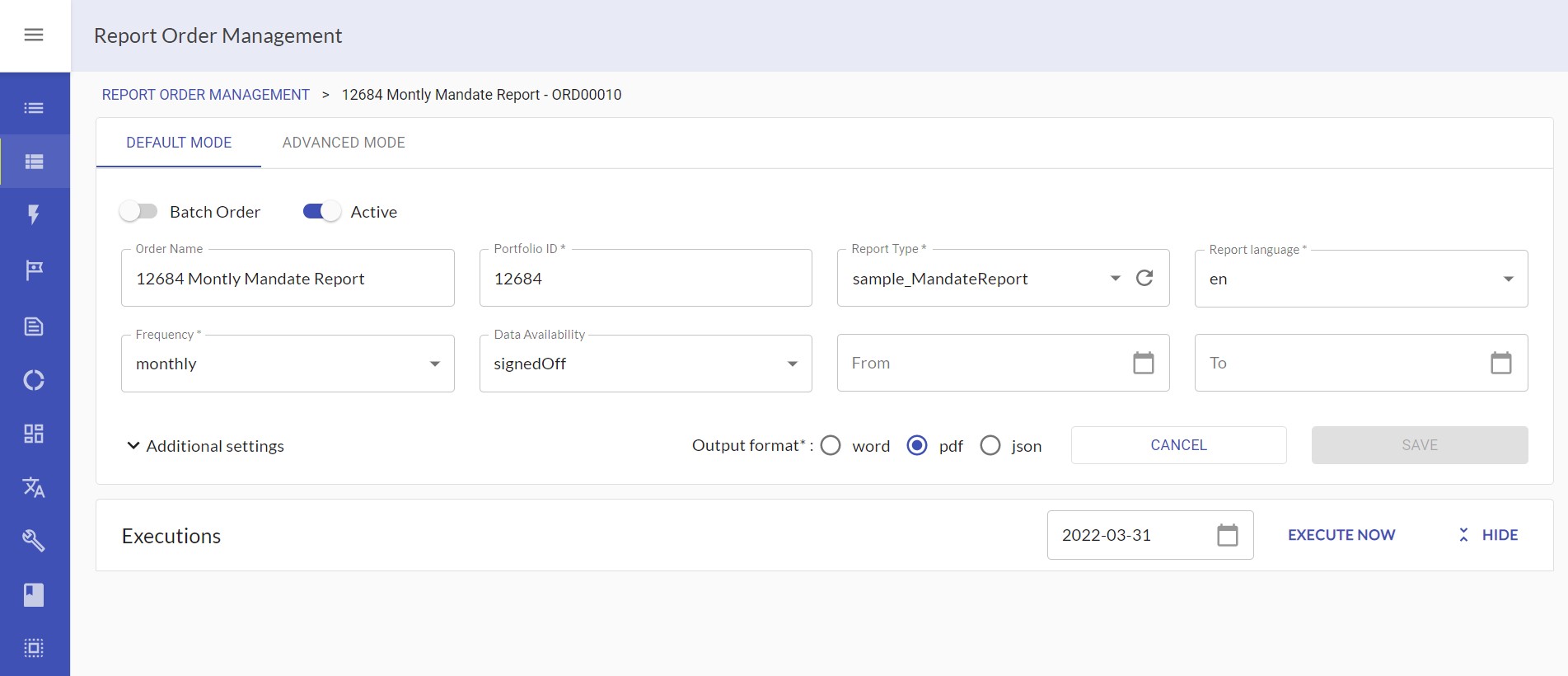Select word output format

pos(831,445)
